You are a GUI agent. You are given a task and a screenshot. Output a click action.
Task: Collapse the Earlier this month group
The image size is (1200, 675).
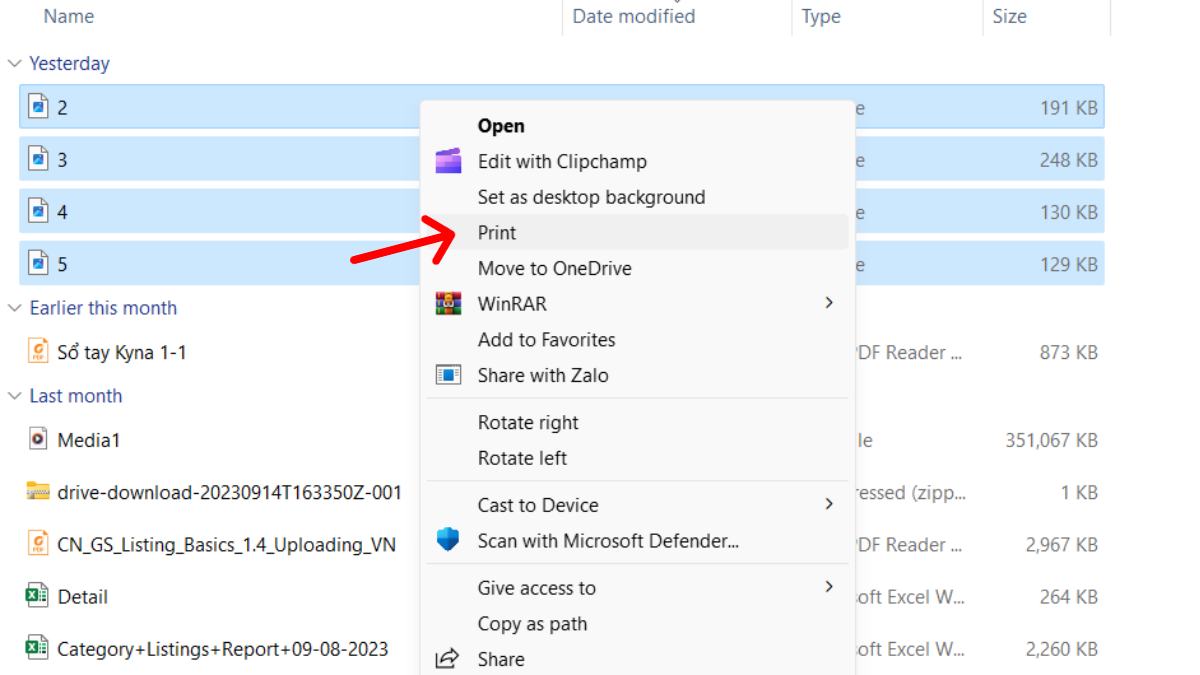pos(14,308)
